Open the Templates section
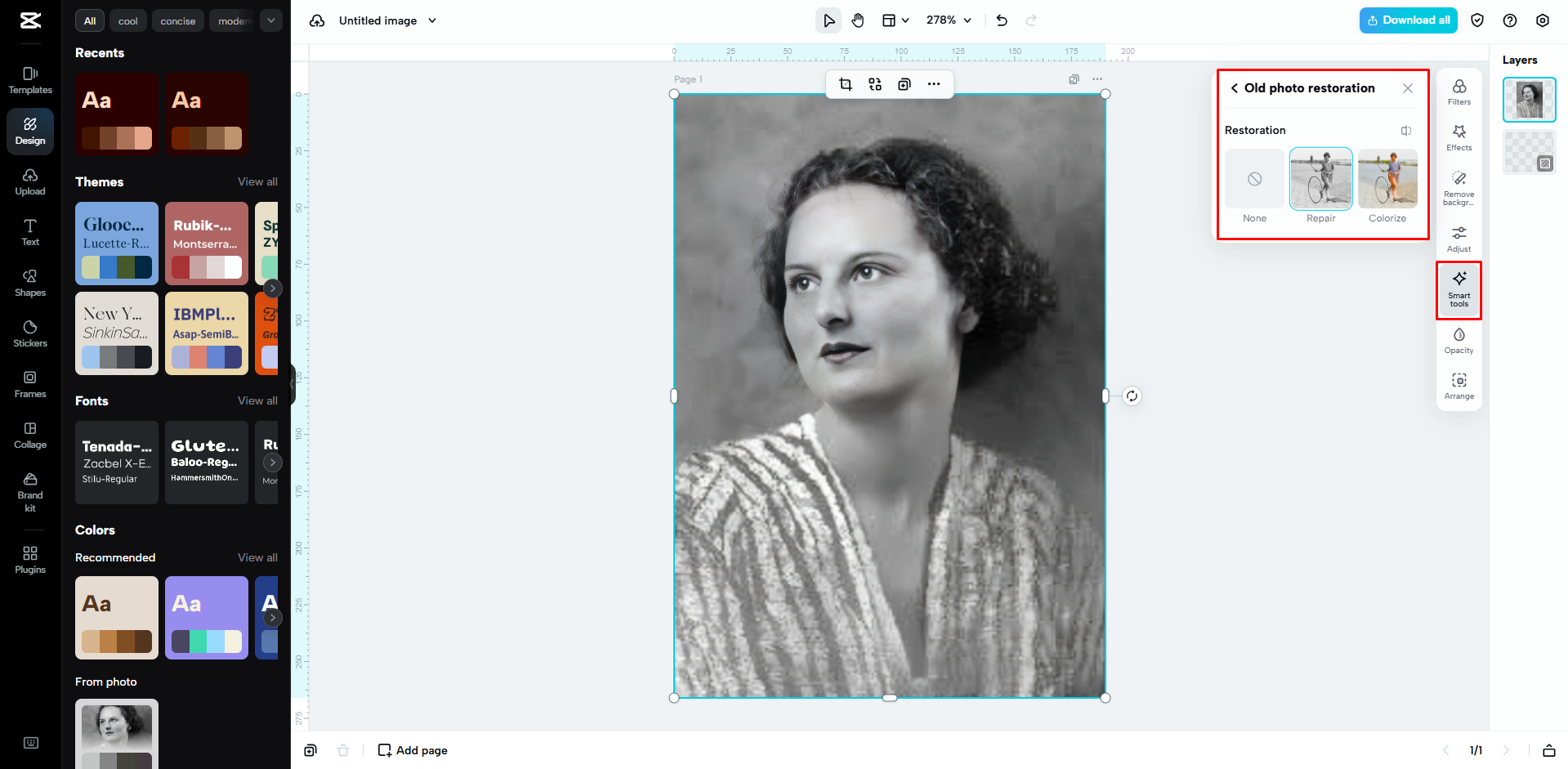The height and width of the screenshot is (769, 1568). tap(29, 79)
